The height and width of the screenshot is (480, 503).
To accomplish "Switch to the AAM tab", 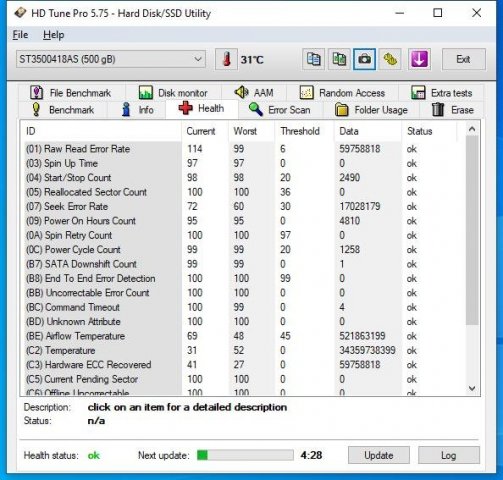I will 253,93.
